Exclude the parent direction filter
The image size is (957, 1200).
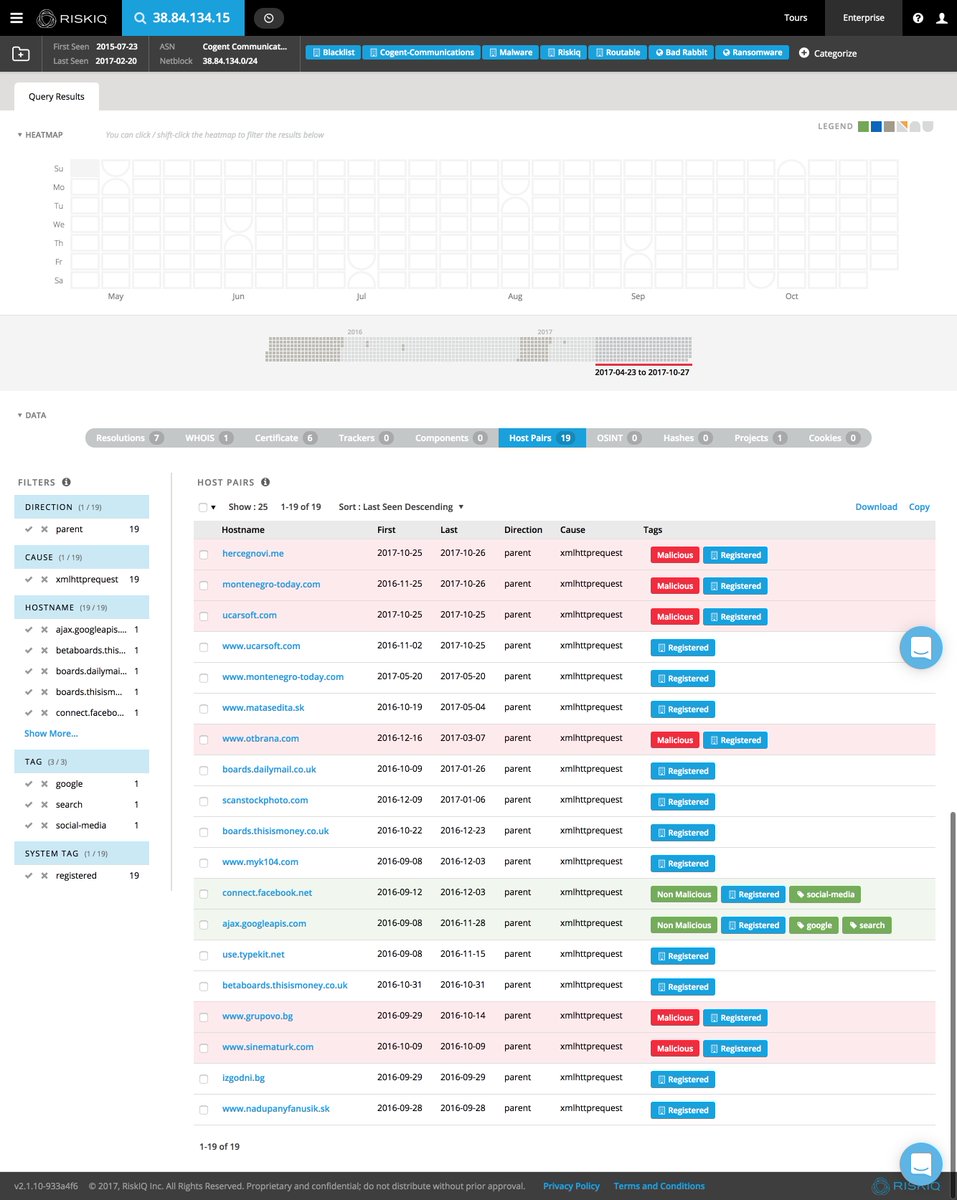(44, 529)
